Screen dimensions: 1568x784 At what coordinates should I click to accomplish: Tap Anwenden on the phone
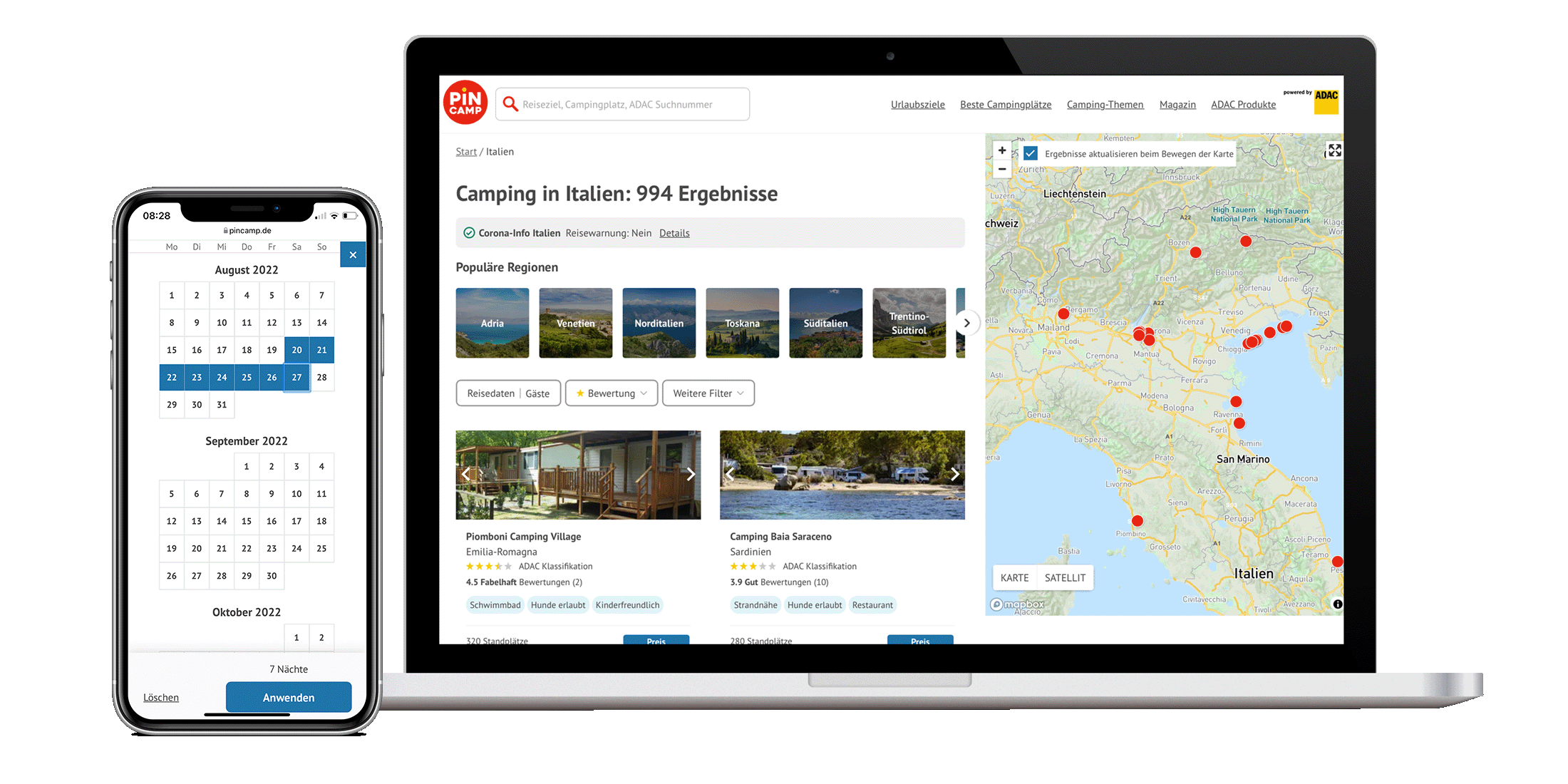pos(289,697)
